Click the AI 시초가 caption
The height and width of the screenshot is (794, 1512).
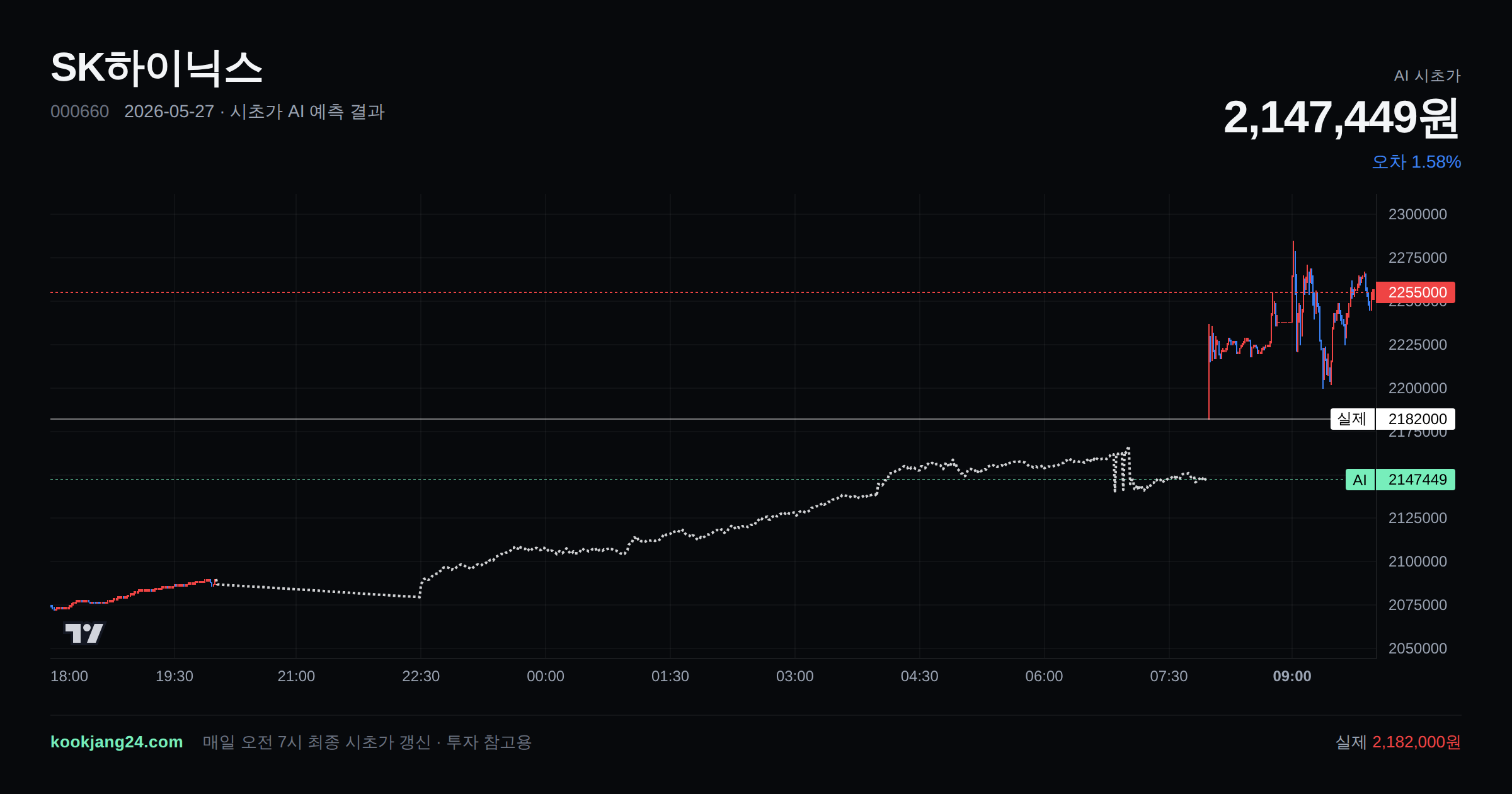(1427, 76)
